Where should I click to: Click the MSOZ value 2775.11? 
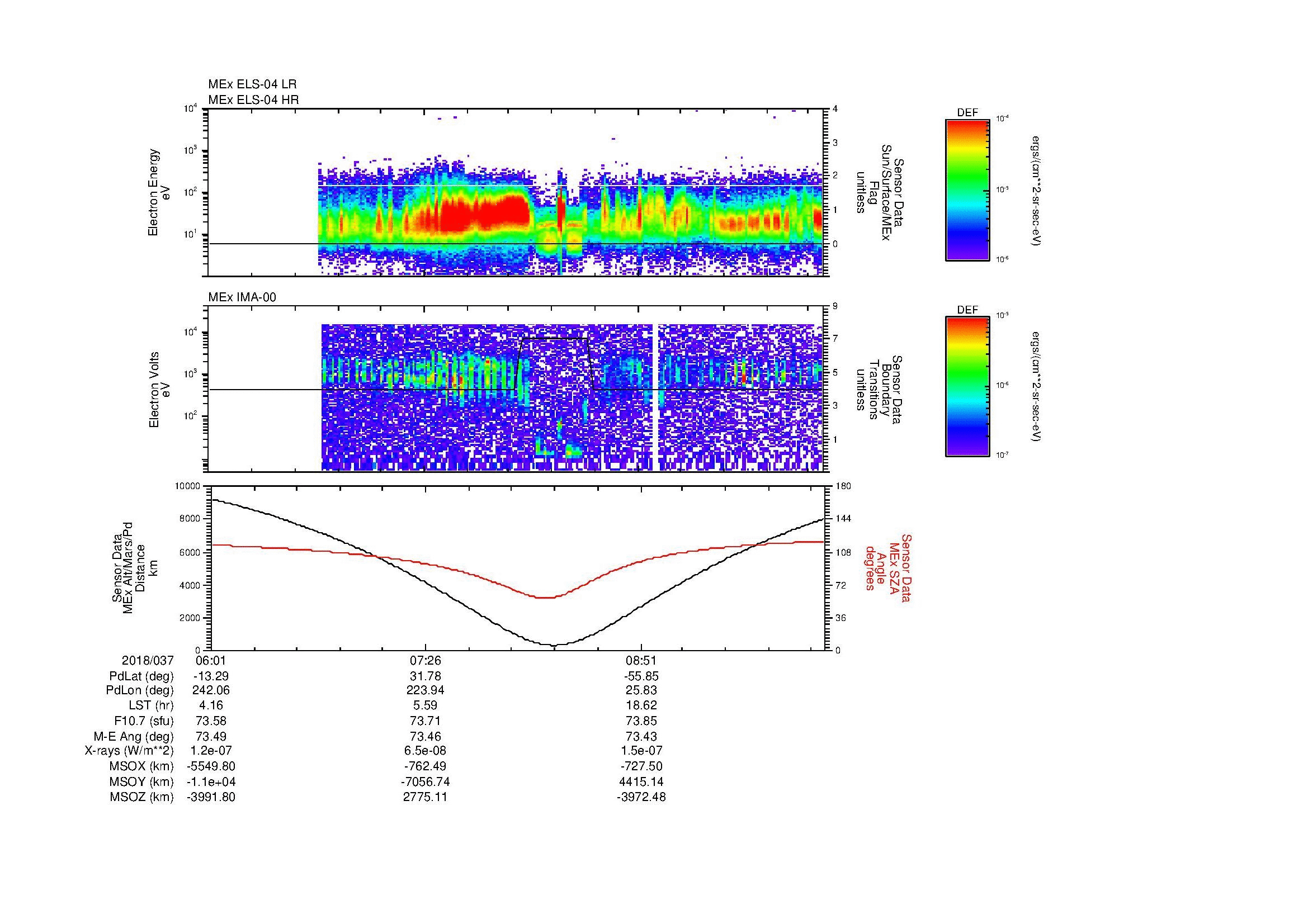426,797
